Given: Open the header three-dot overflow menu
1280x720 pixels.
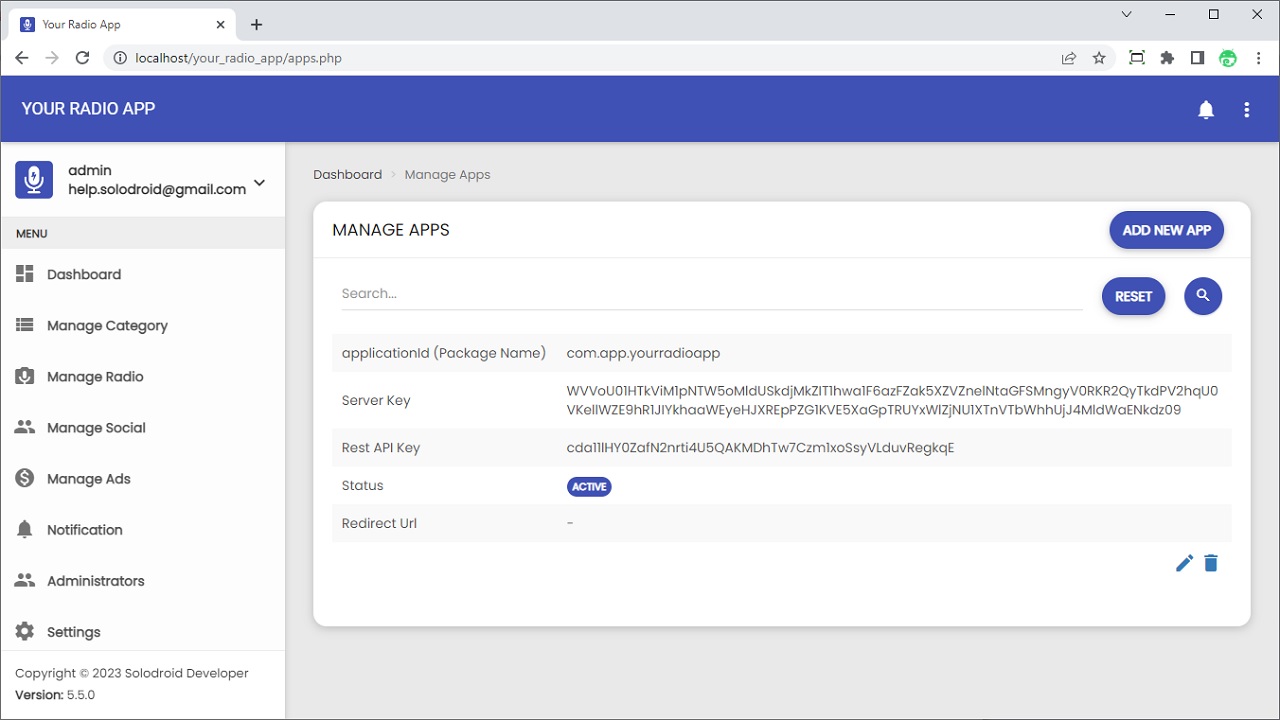Looking at the screenshot, I should coord(1247,110).
